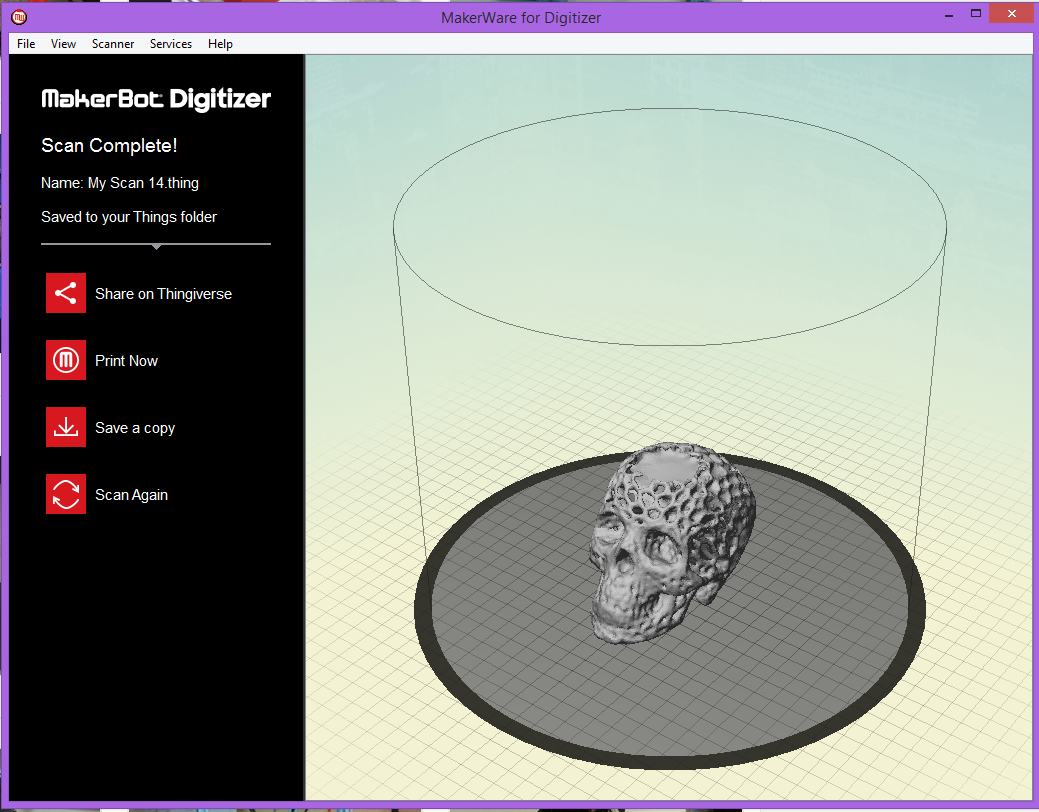
Task: Open the Services menu
Action: click(170, 44)
